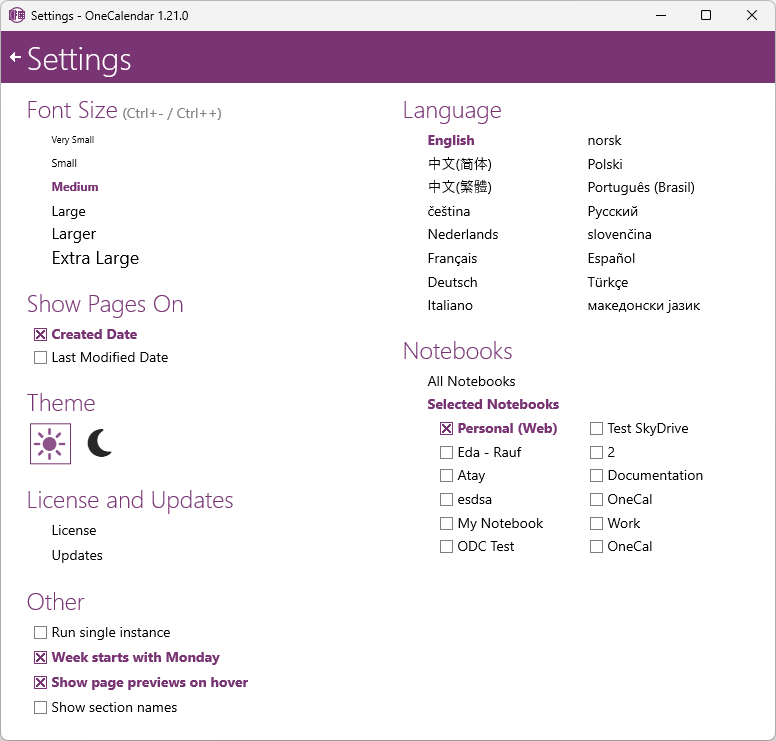This screenshot has width=776, height=741.
Task: Switch language to Français
Action: pos(452,258)
